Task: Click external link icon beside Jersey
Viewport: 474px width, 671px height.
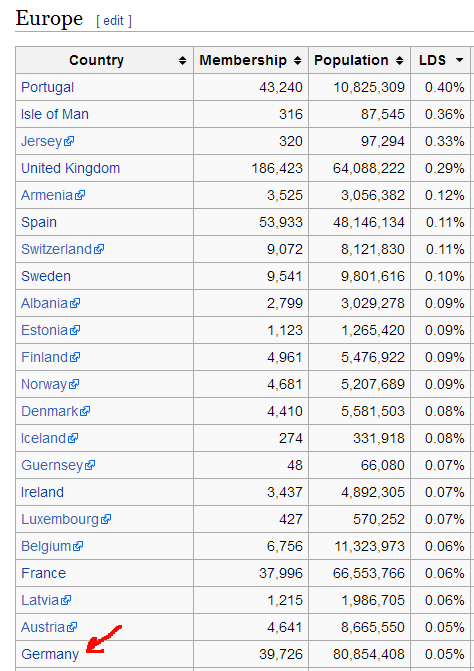Action: pyautogui.click(x=69, y=141)
